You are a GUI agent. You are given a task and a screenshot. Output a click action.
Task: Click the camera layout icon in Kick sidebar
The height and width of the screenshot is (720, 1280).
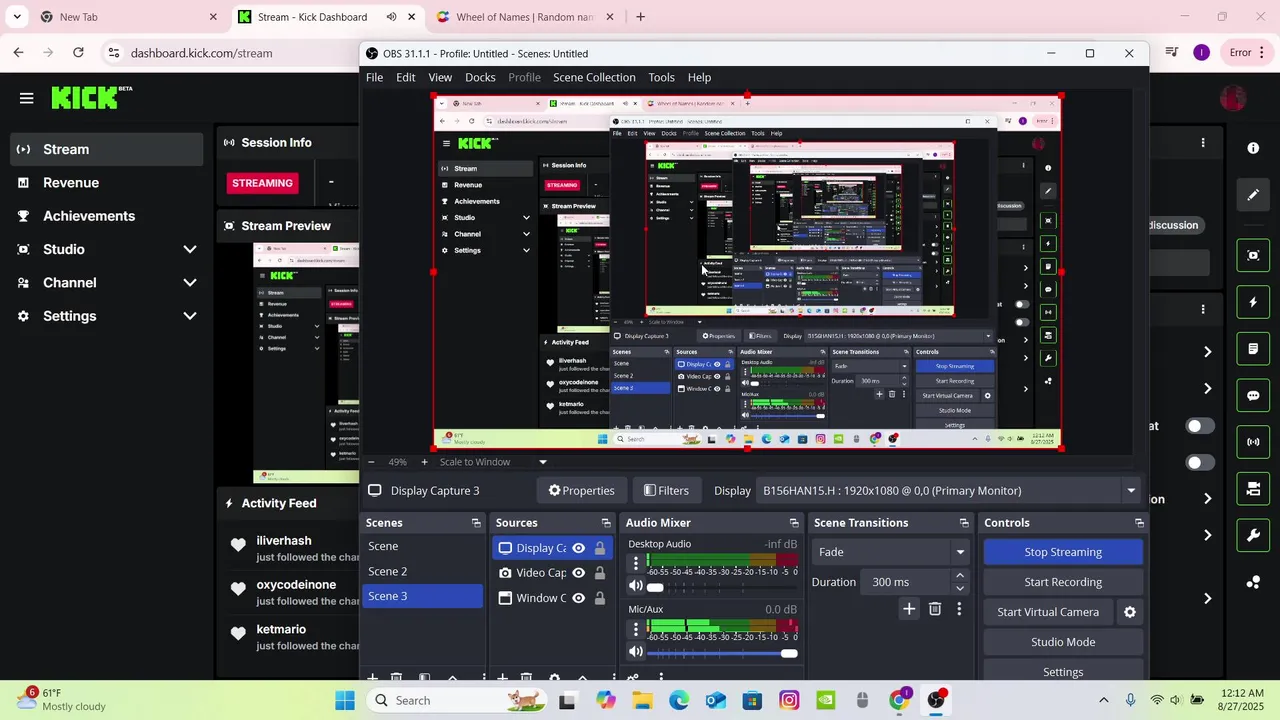click(1253, 489)
